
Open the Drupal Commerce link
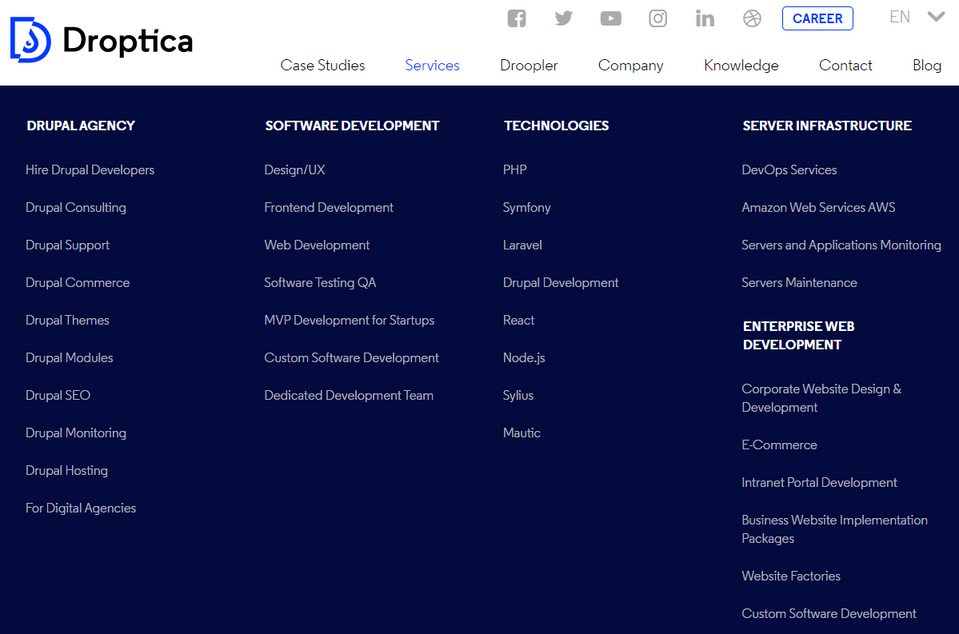[78, 282]
